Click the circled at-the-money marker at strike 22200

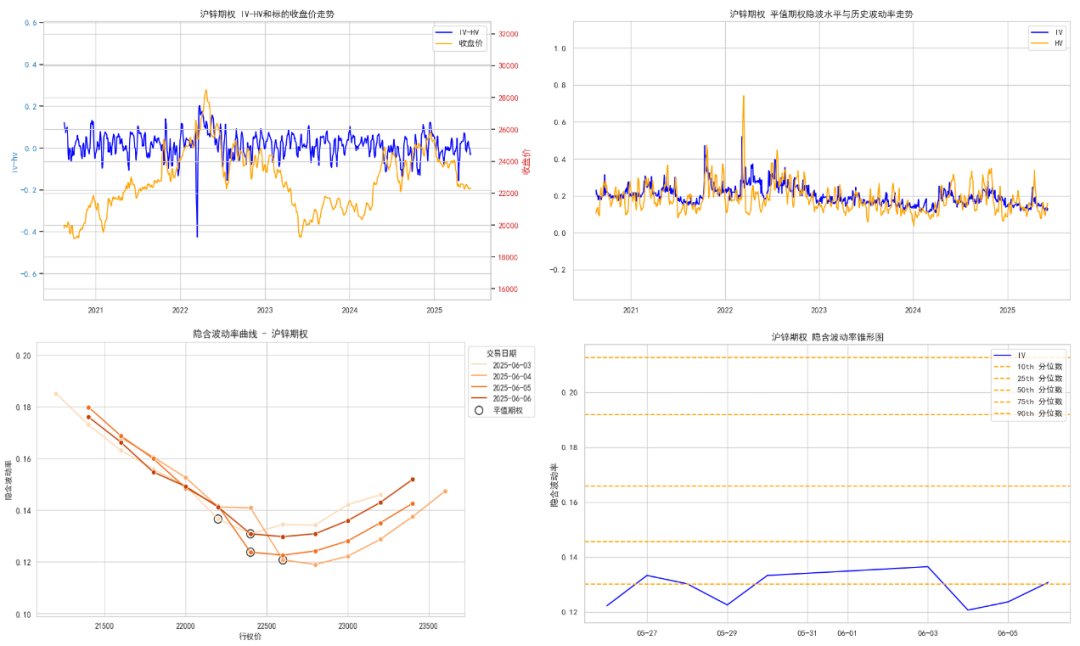[x=218, y=519]
